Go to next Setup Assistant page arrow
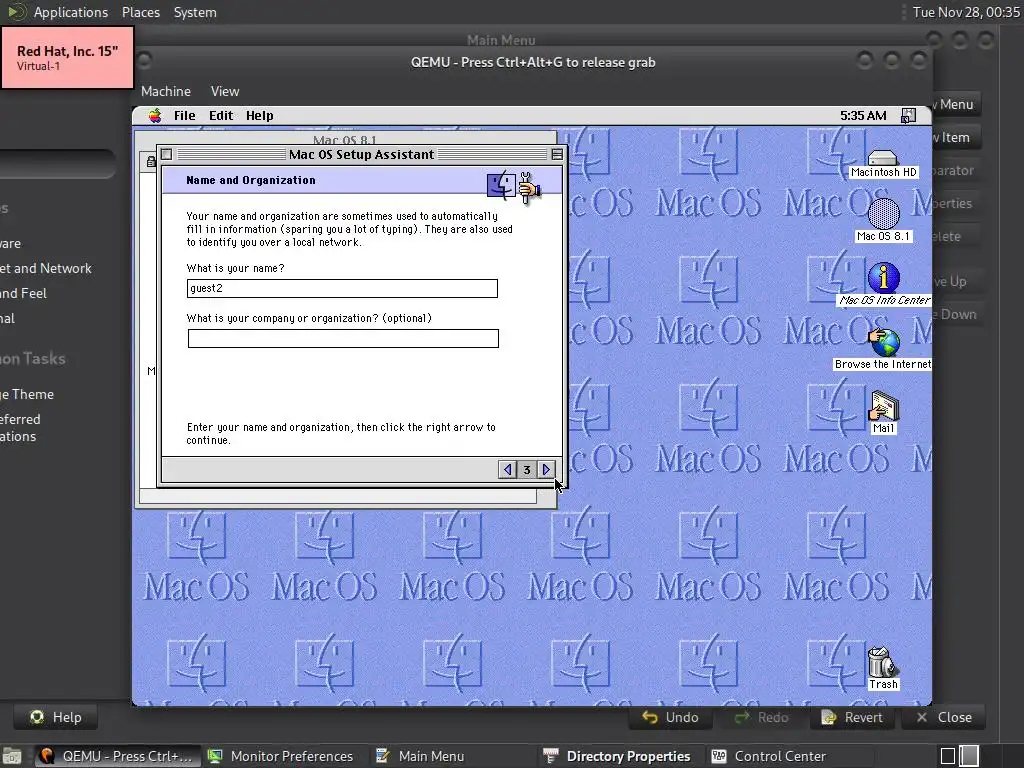 (546, 470)
